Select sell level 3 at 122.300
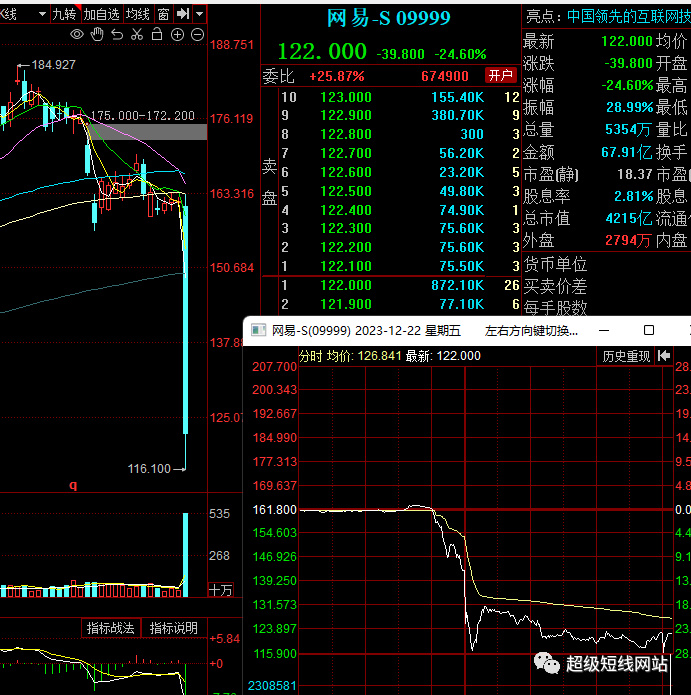 click(399, 228)
